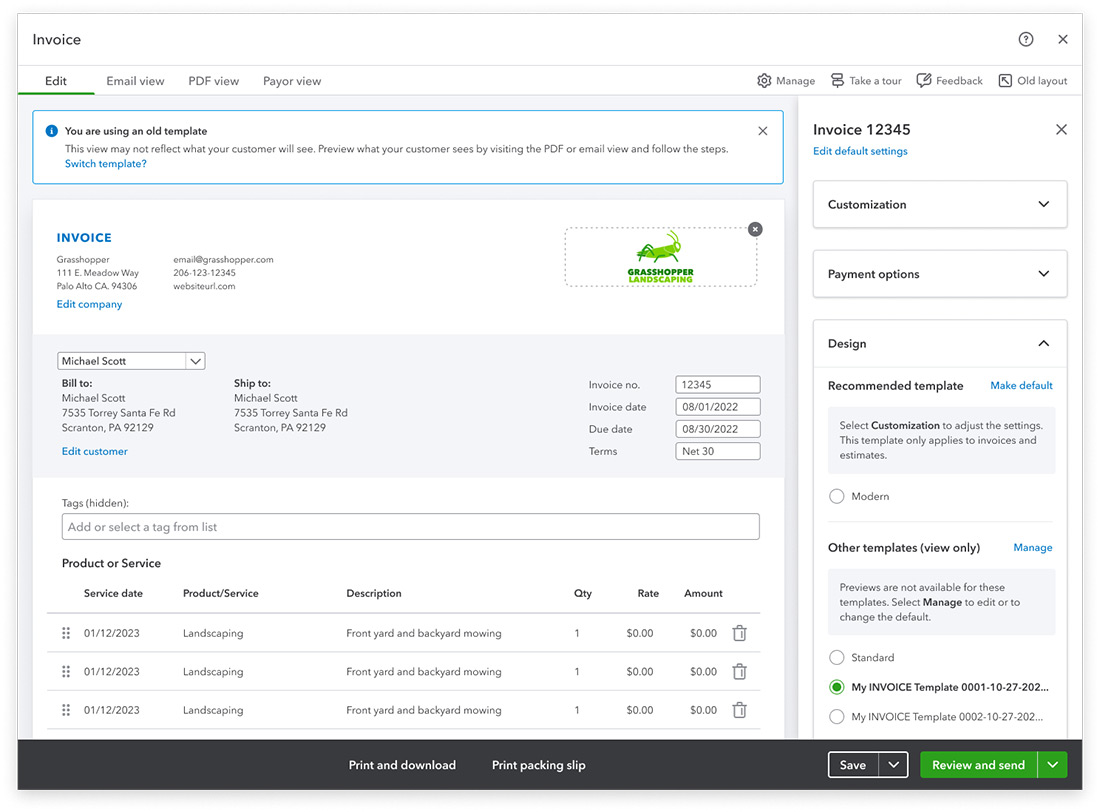
Task: Click the Amount column header
Action: click(x=703, y=593)
